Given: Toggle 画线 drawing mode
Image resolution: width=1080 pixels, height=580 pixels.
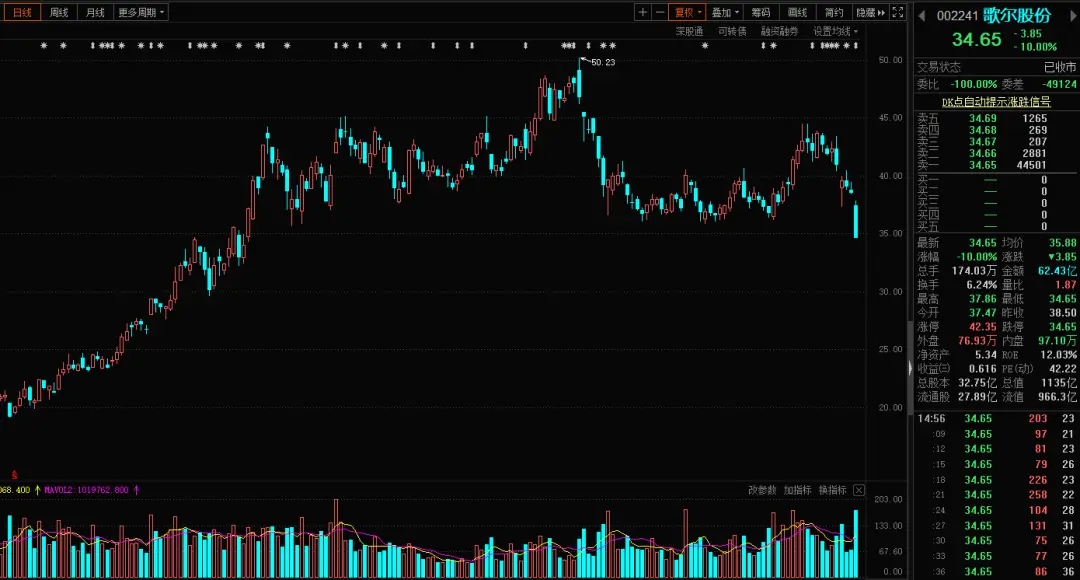Looking at the screenshot, I should click(x=797, y=12).
